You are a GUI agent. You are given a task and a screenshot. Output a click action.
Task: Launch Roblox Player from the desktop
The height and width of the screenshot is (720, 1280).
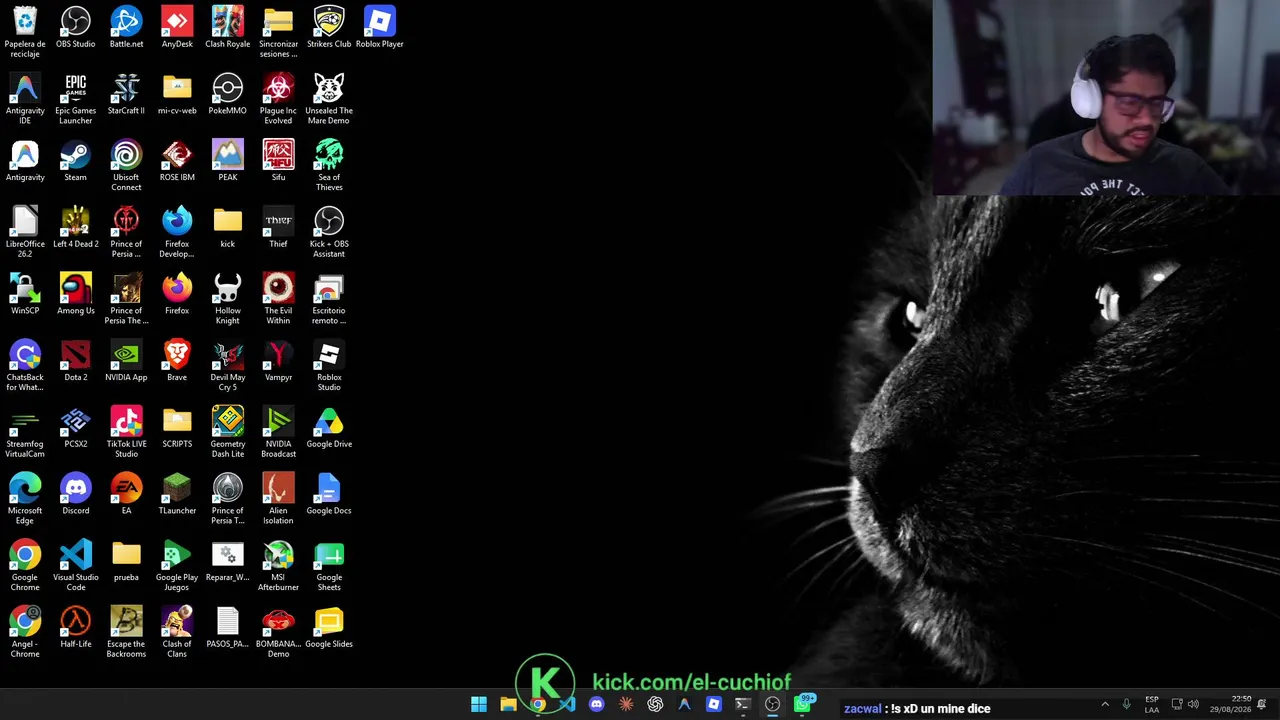point(379,28)
